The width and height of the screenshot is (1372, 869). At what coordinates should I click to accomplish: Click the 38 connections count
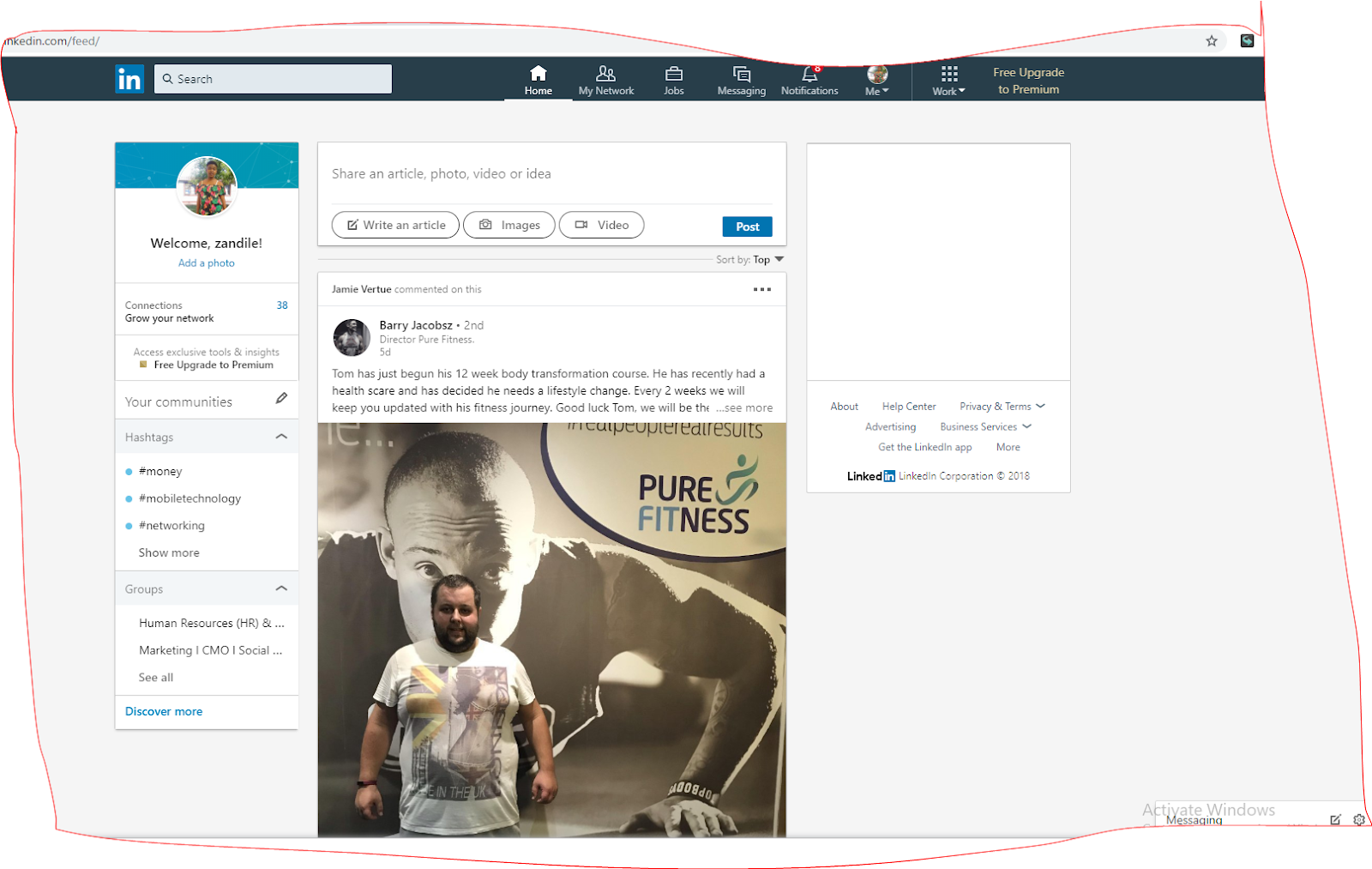click(x=282, y=305)
